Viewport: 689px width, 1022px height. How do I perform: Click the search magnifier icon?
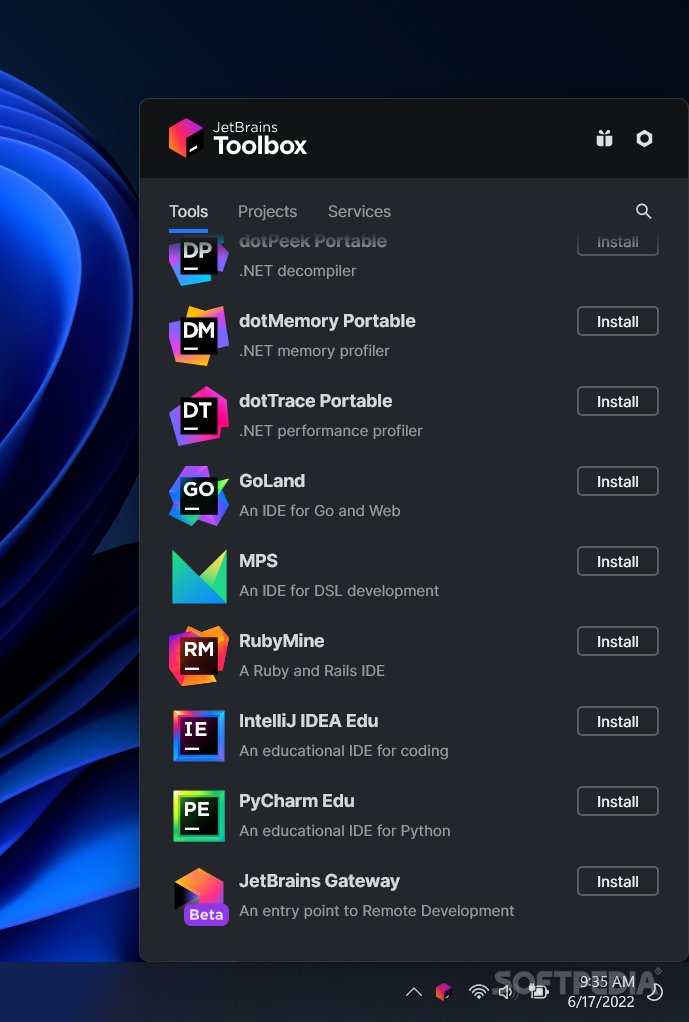pyautogui.click(x=643, y=211)
